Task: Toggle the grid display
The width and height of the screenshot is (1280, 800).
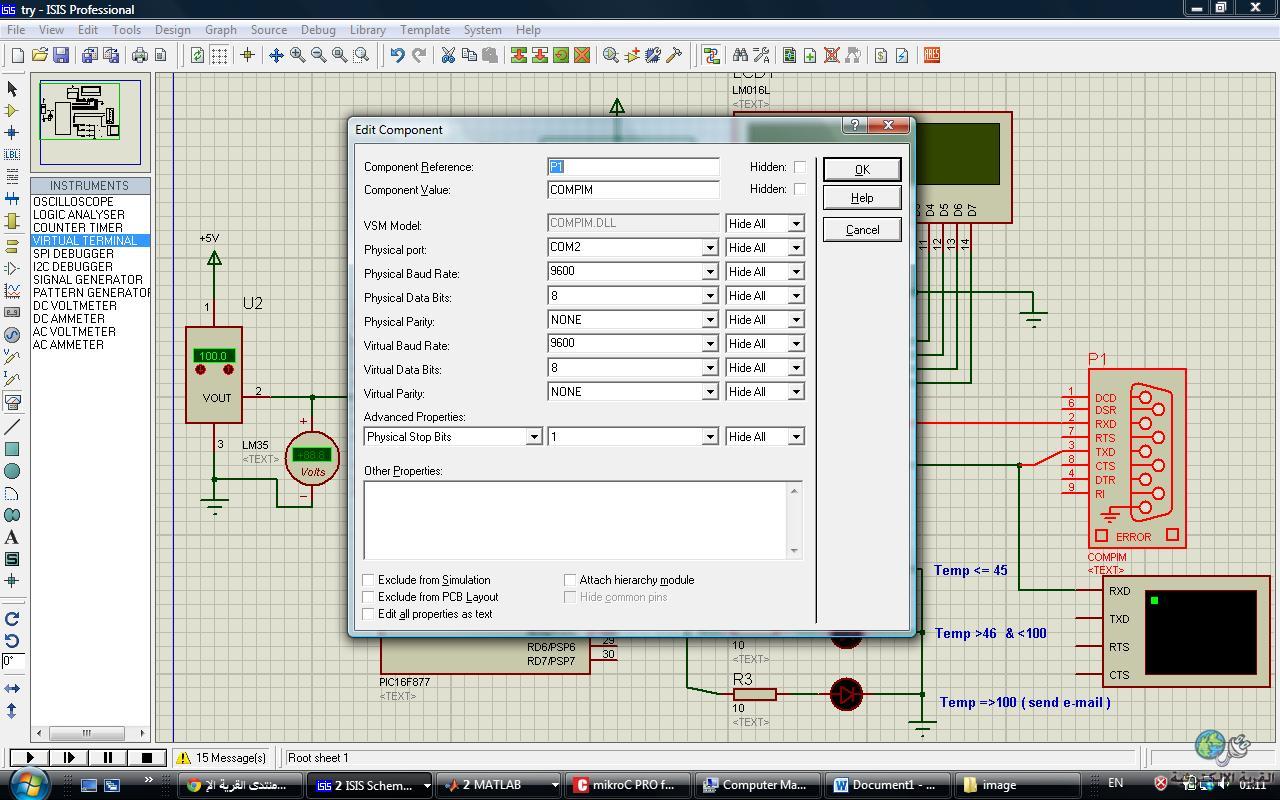Action: click(219, 56)
